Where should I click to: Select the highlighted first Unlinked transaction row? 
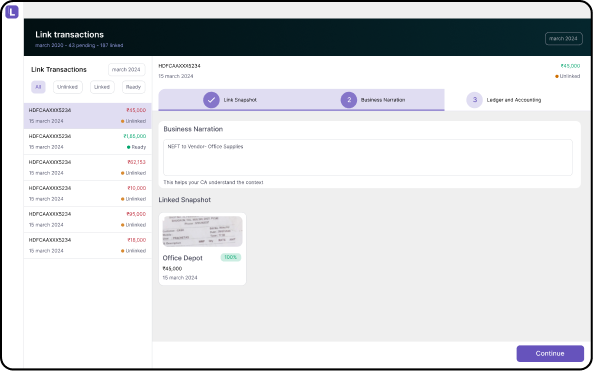[x=88, y=116]
